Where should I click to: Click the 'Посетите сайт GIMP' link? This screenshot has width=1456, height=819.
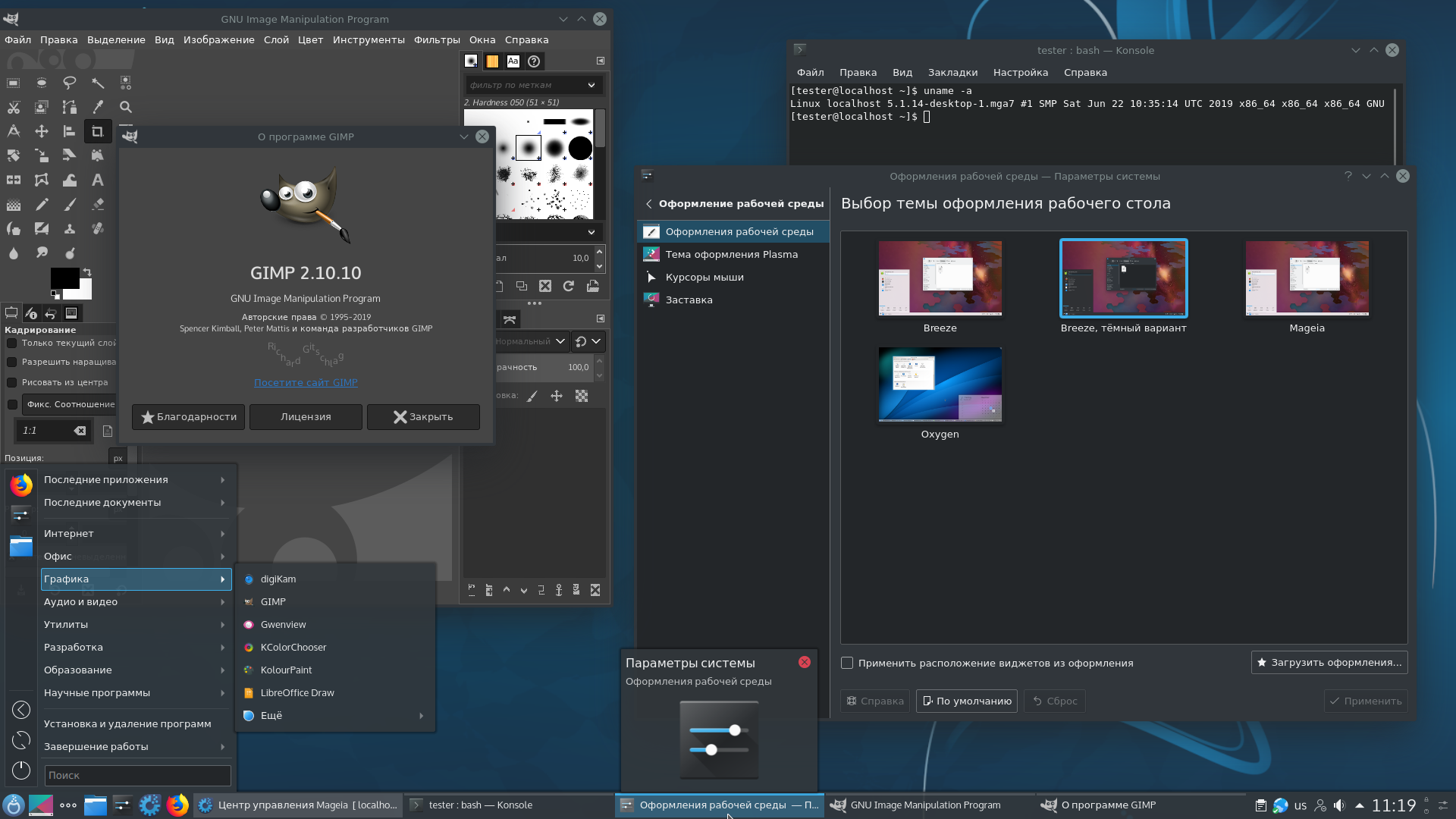click(x=305, y=382)
